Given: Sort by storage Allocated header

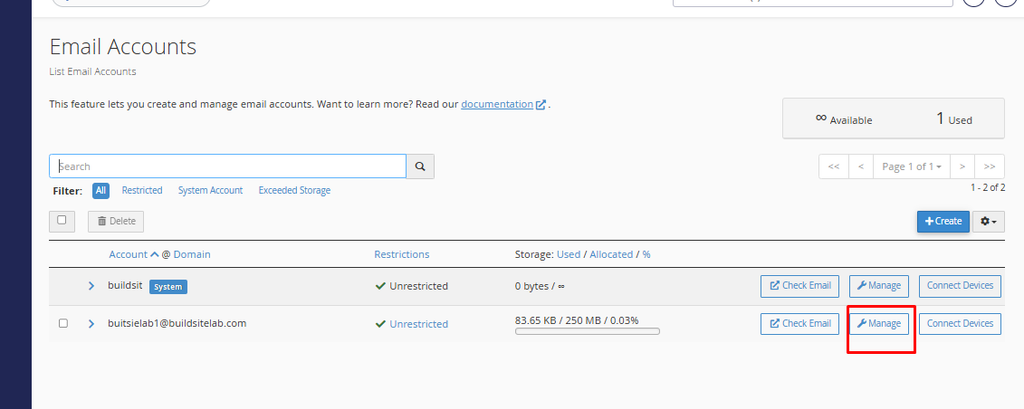Looking at the screenshot, I should [611, 254].
